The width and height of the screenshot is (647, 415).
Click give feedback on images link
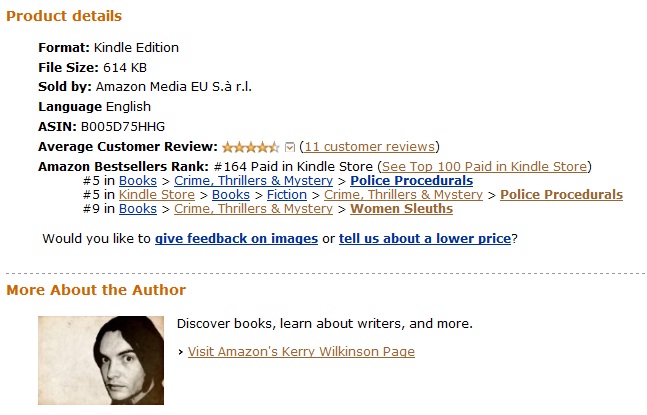point(236,239)
